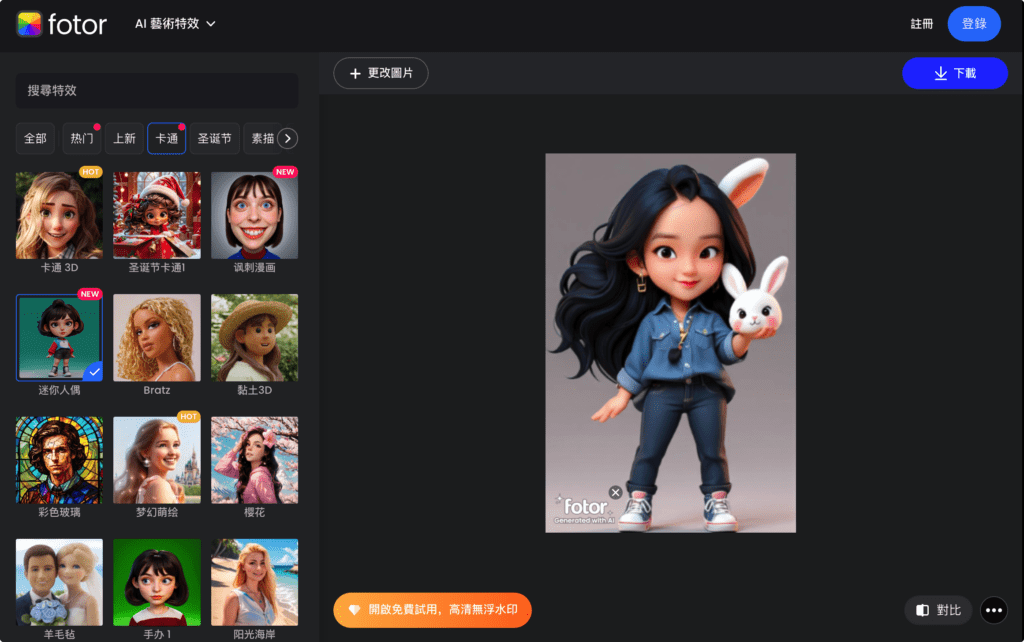This screenshot has width=1024, height=642.
Task: Click the arrow to show more categories
Action: [x=288, y=138]
